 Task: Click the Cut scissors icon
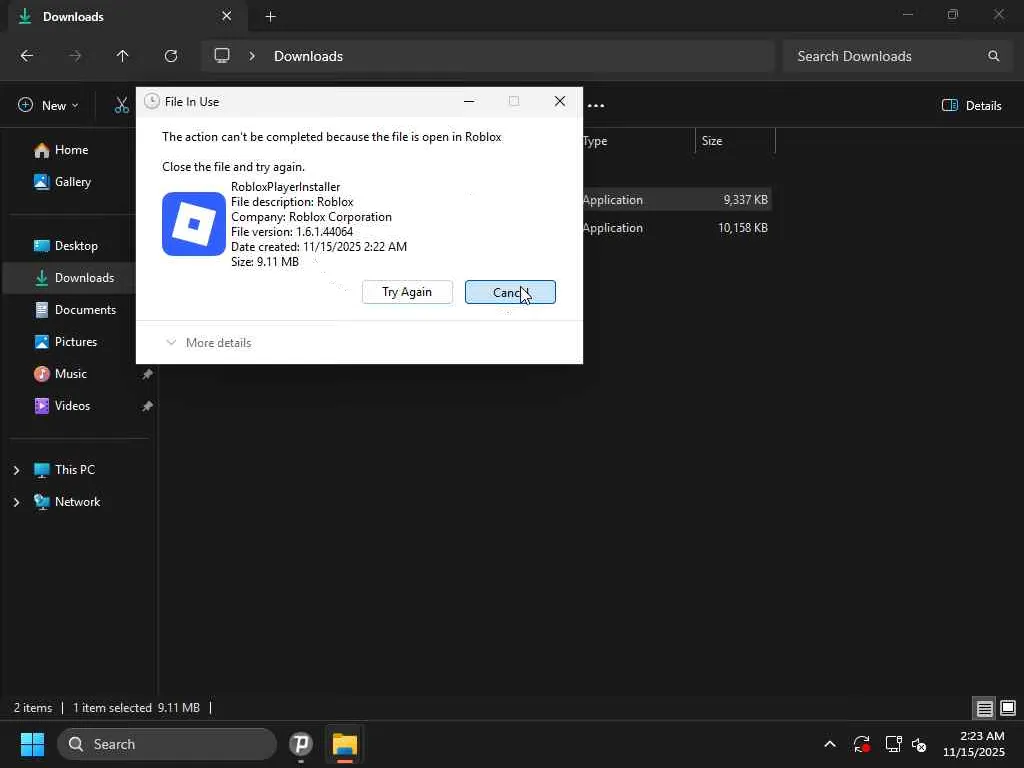(x=122, y=105)
